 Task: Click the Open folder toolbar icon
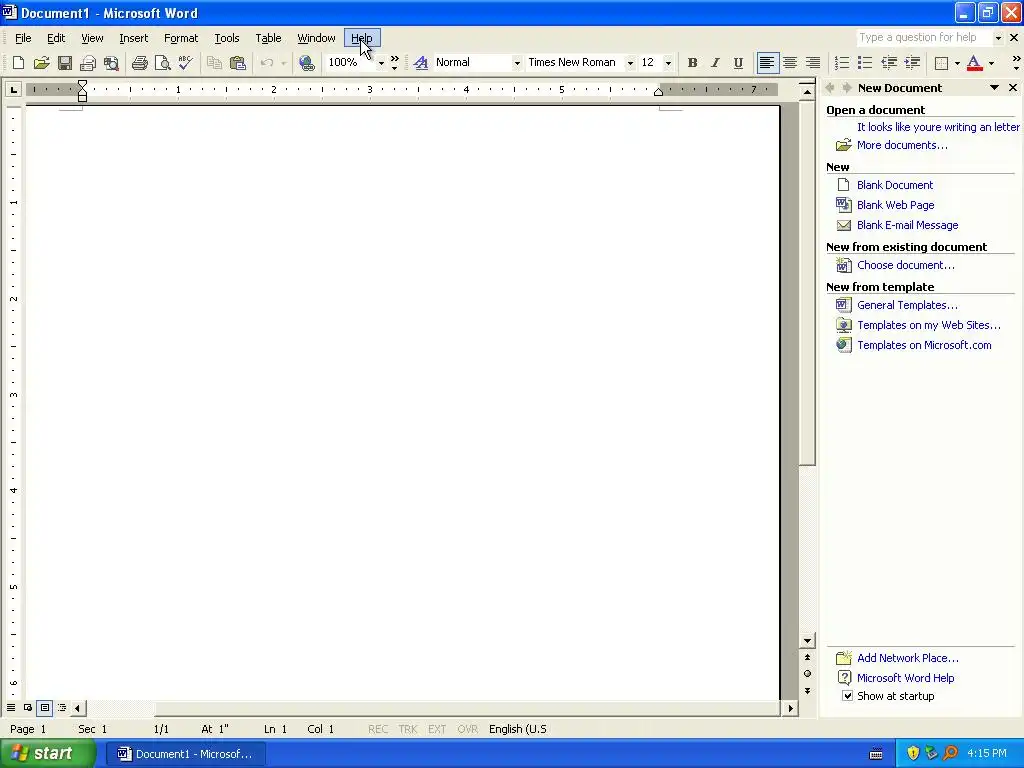click(x=42, y=63)
